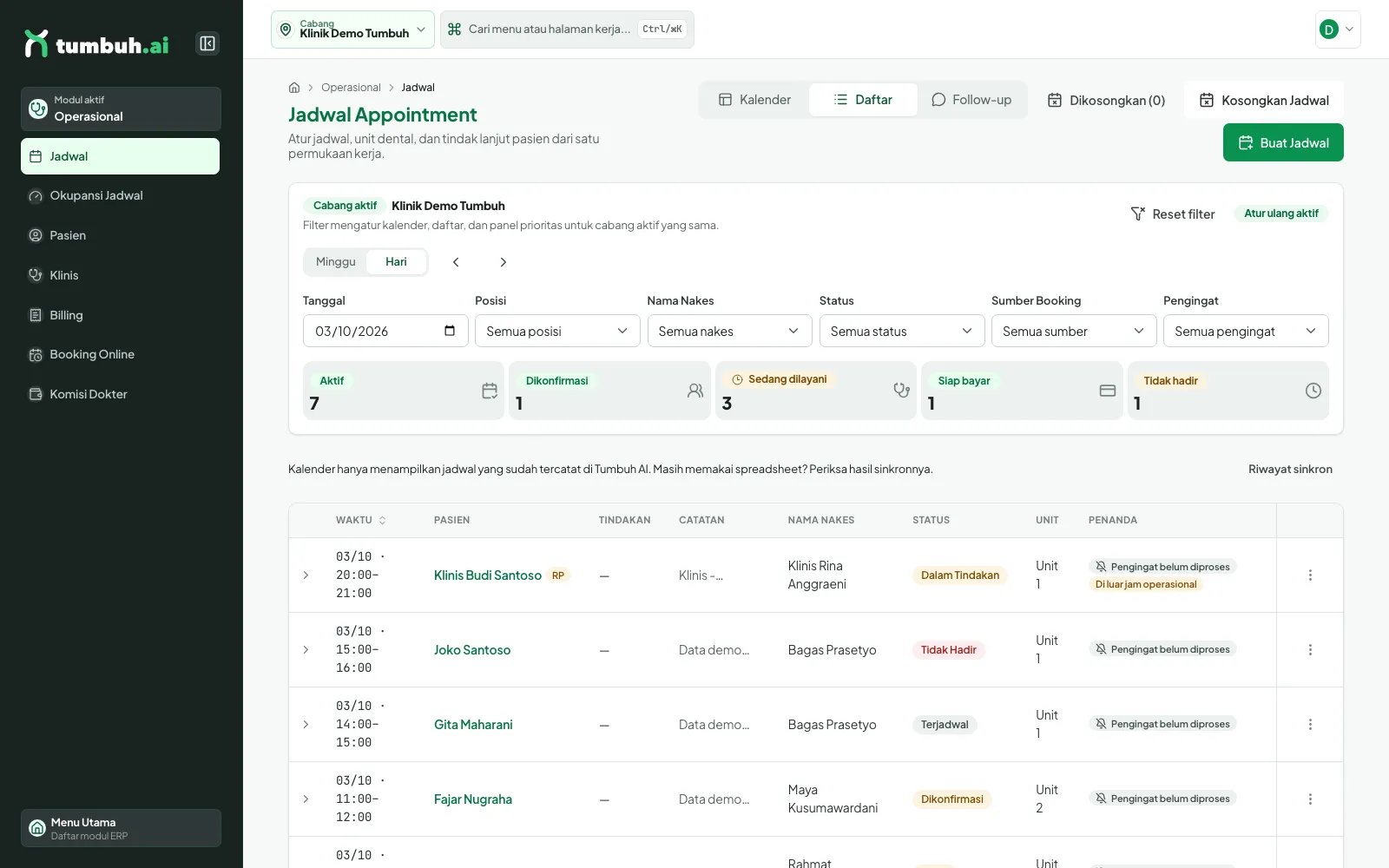This screenshot has width=1389, height=868.
Task: Open the date picker calendar icon
Action: coord(450,331)
